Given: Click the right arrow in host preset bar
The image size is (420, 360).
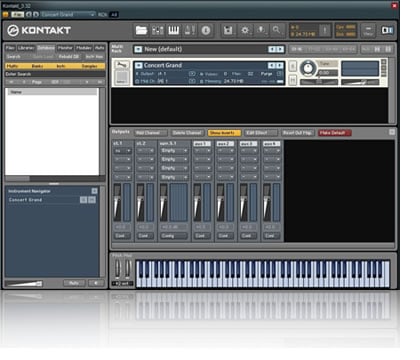Looking at the screenshot, I should click(36, 14).
